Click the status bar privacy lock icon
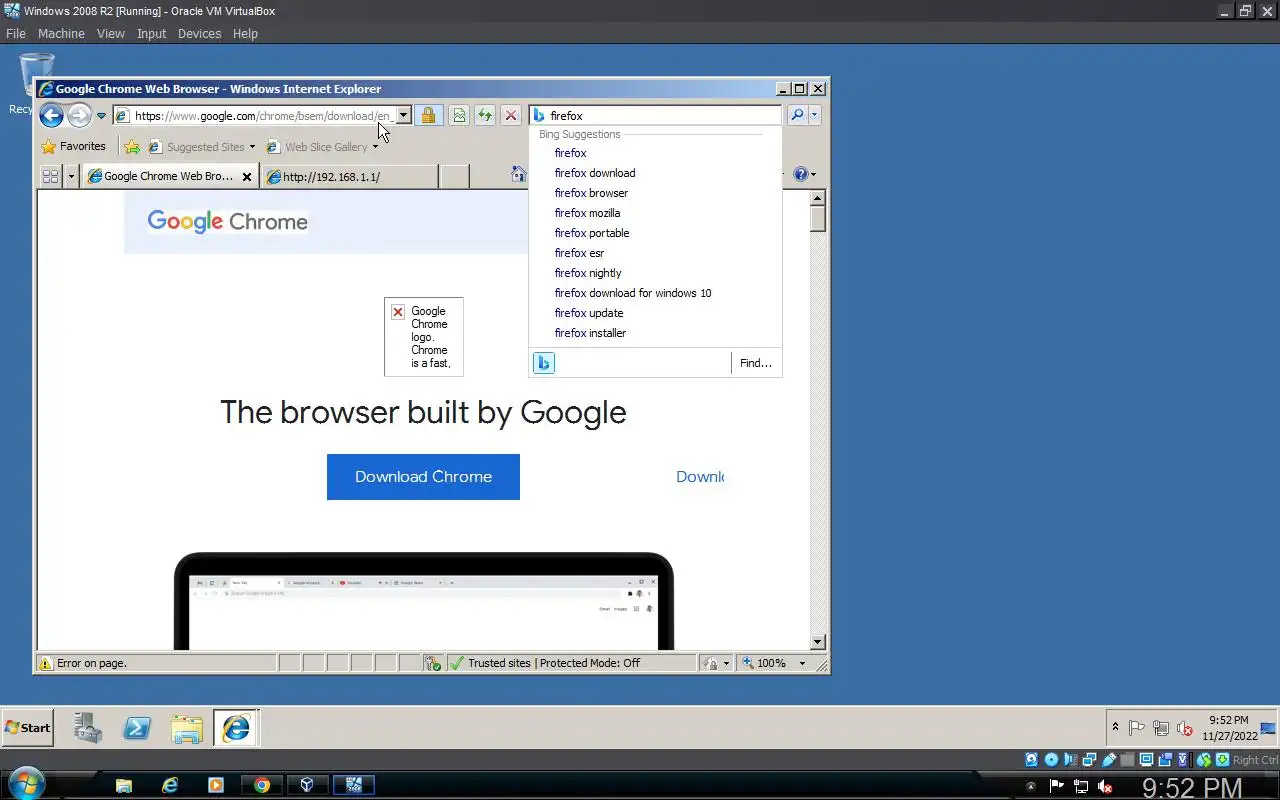Screen dimensions: 1280x800 point(710,663)
